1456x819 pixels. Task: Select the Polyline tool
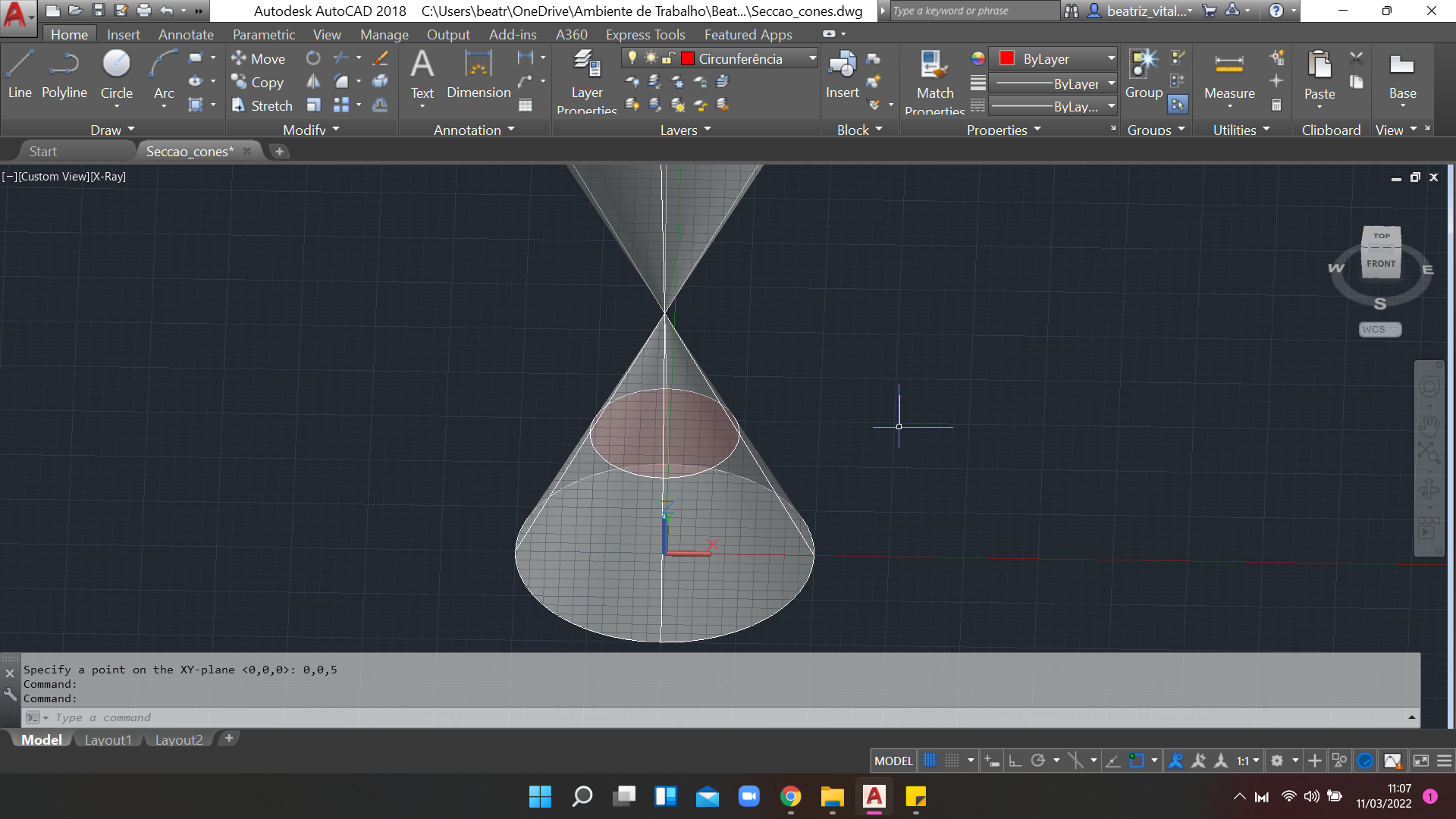(x=64, y=74)
